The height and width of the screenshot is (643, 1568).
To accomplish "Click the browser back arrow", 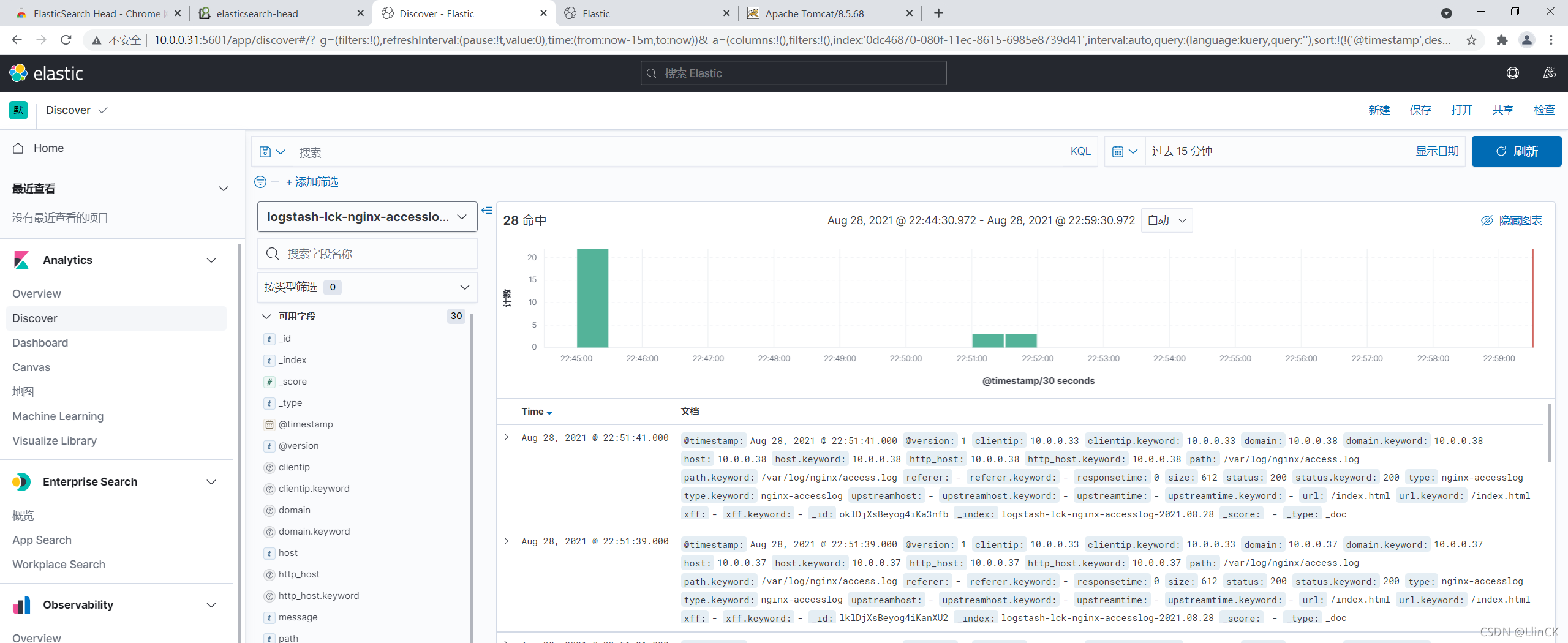I will 17,40.
